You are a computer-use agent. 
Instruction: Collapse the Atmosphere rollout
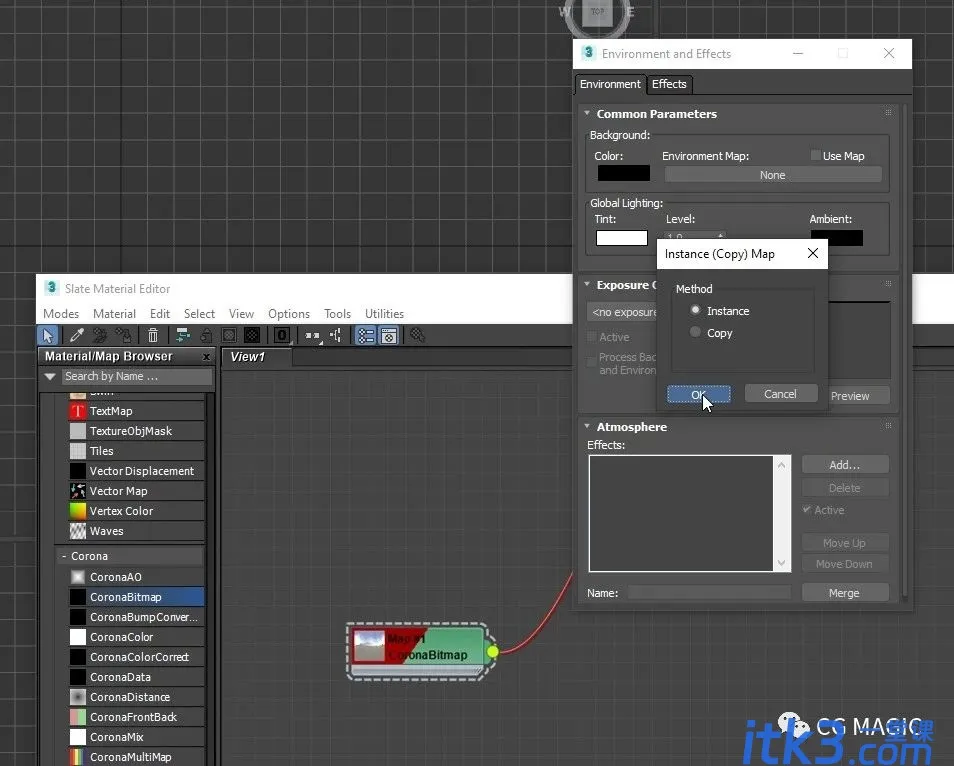click(x=587, y=426)
